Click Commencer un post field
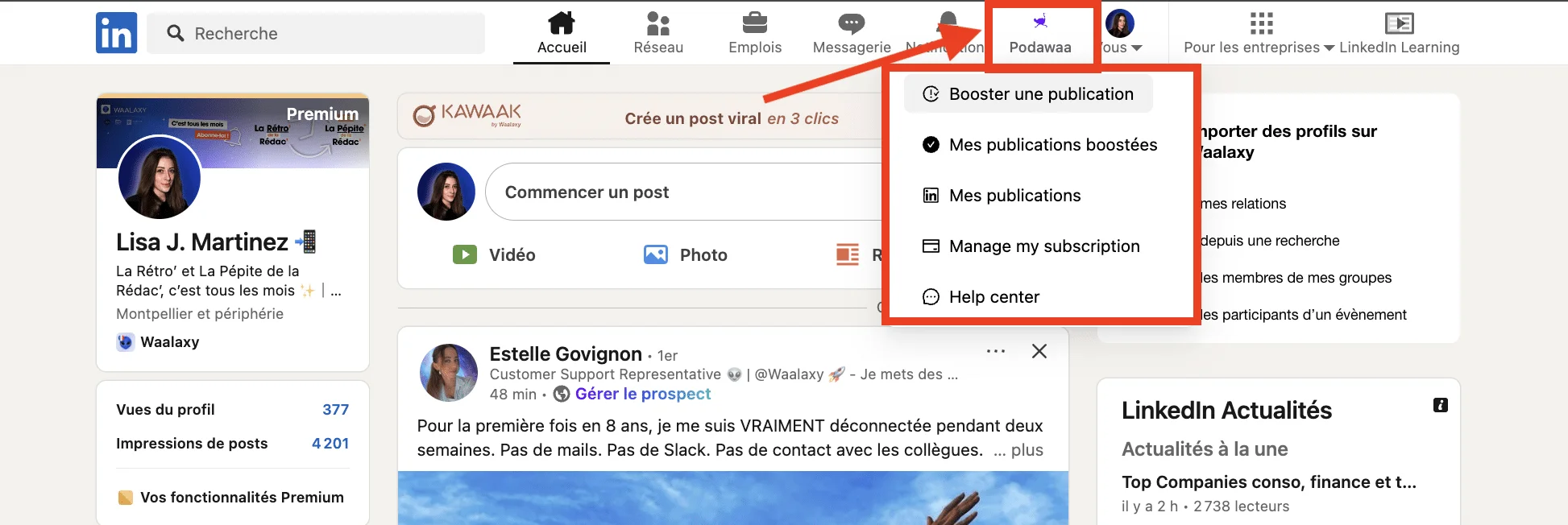 685,192
